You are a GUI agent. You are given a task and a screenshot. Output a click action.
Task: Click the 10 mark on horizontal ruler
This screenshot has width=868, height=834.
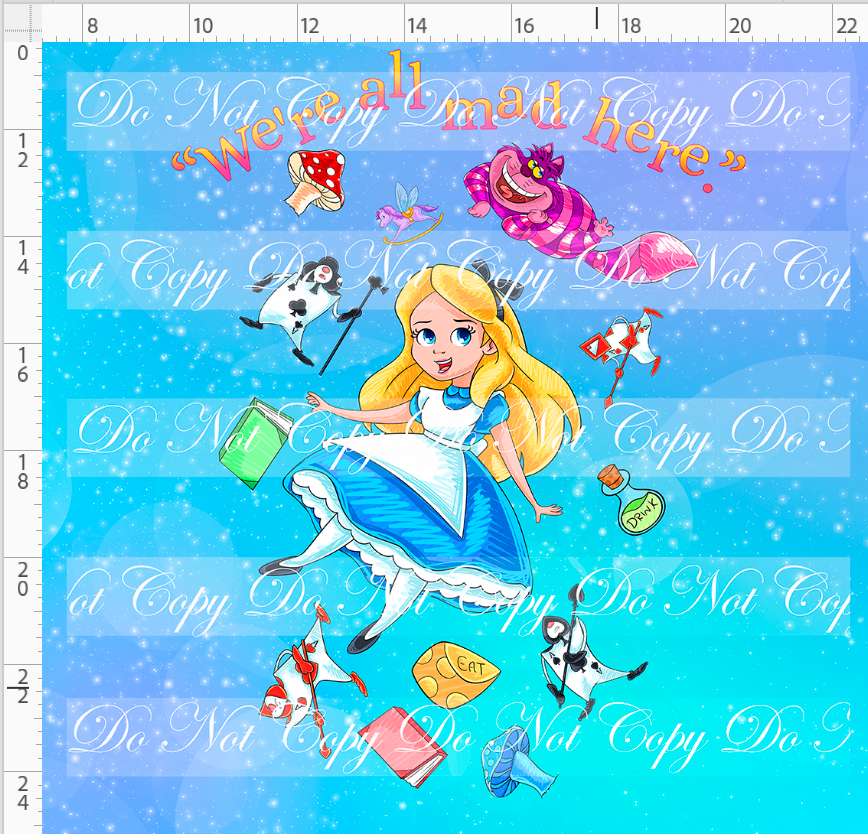[202, 26]
